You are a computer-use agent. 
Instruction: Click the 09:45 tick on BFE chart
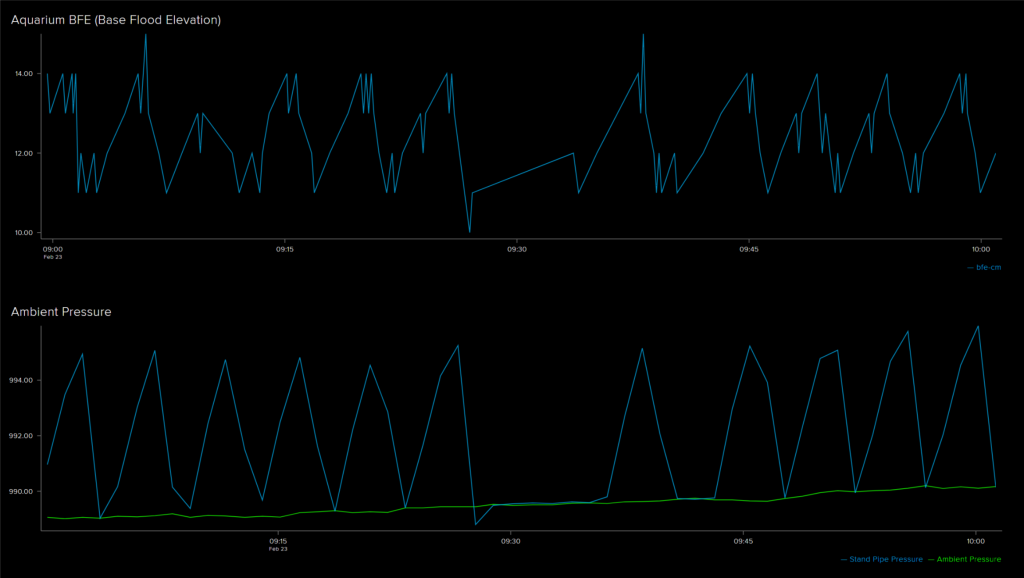coord(749,249)
